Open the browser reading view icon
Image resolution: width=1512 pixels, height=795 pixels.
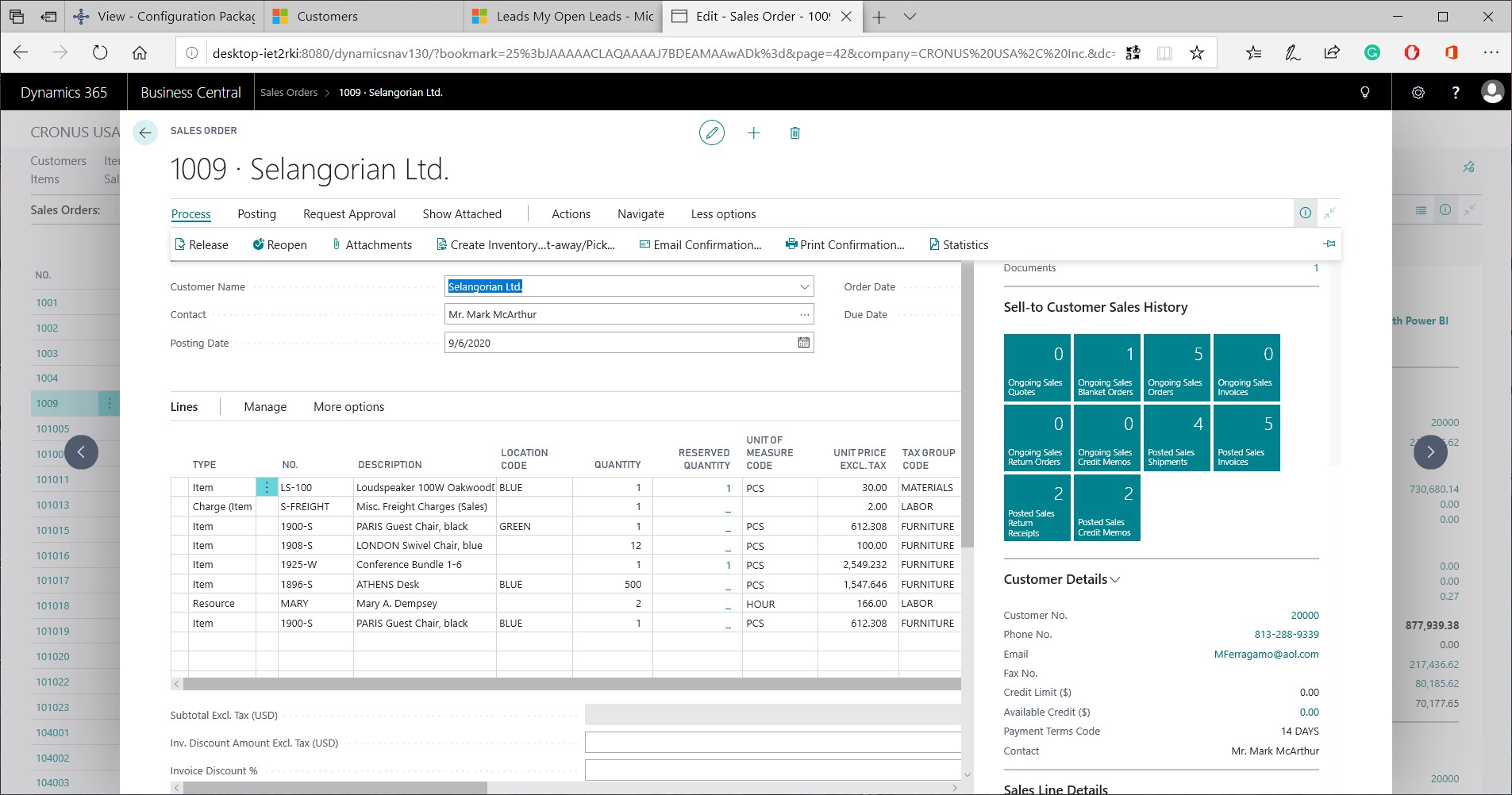pyautogui.click(x=1164, y=53)
